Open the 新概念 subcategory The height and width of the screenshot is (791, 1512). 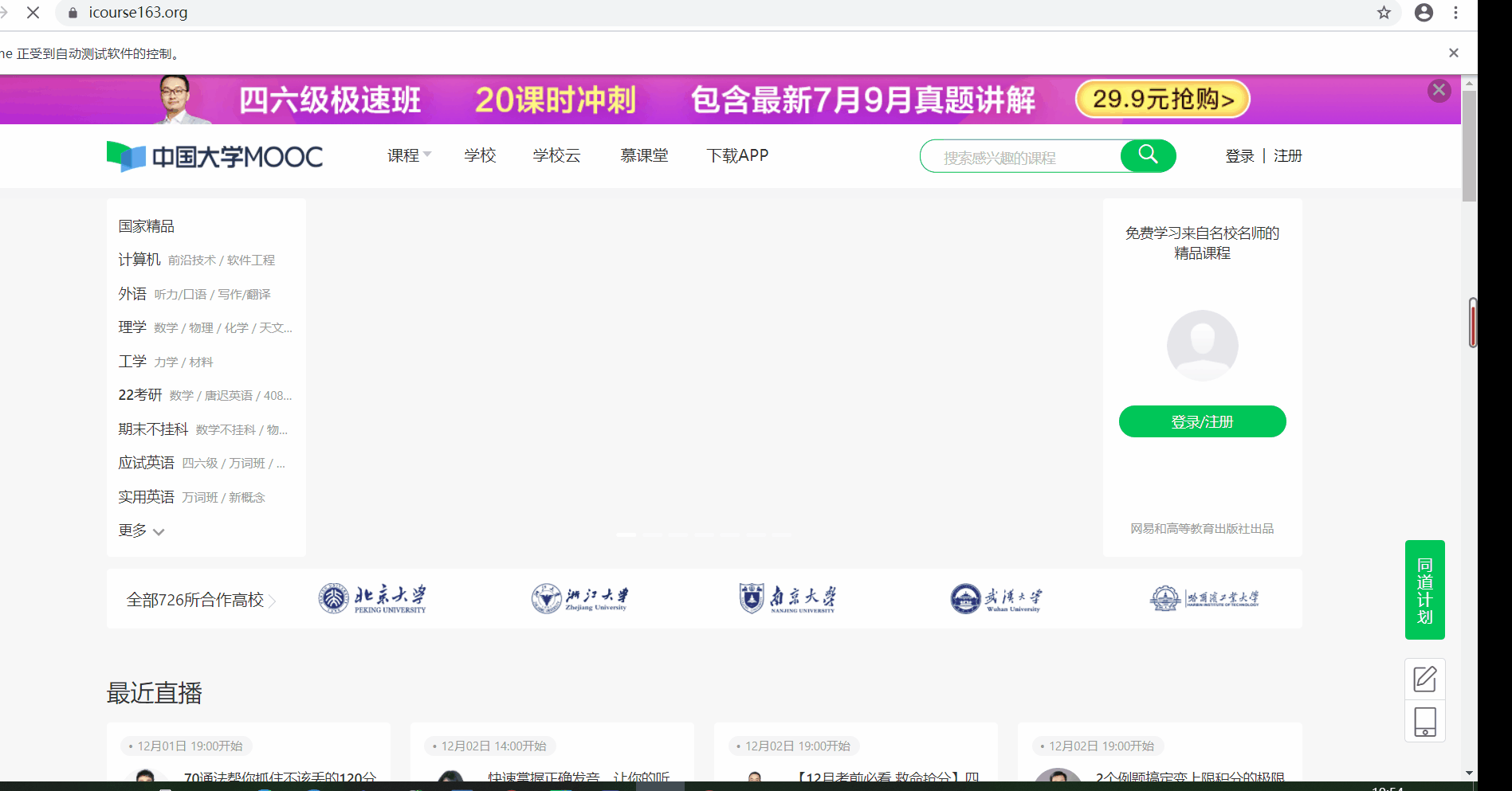[247, 498]
